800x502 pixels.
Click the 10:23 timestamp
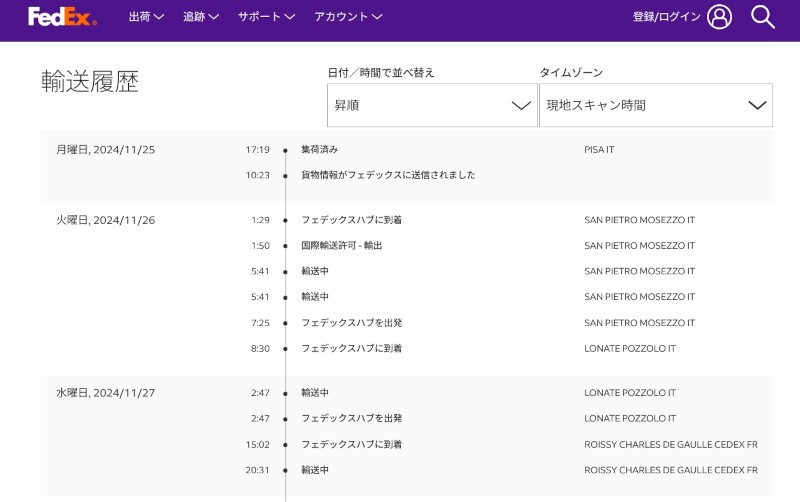(x=257, y=175)
